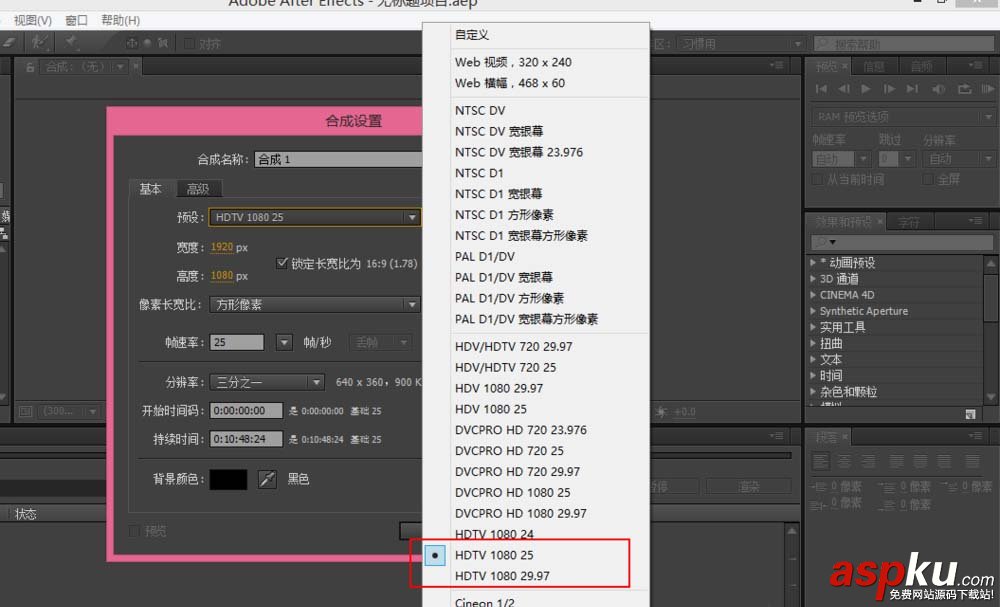Click the search help magnifier icon

824,44
